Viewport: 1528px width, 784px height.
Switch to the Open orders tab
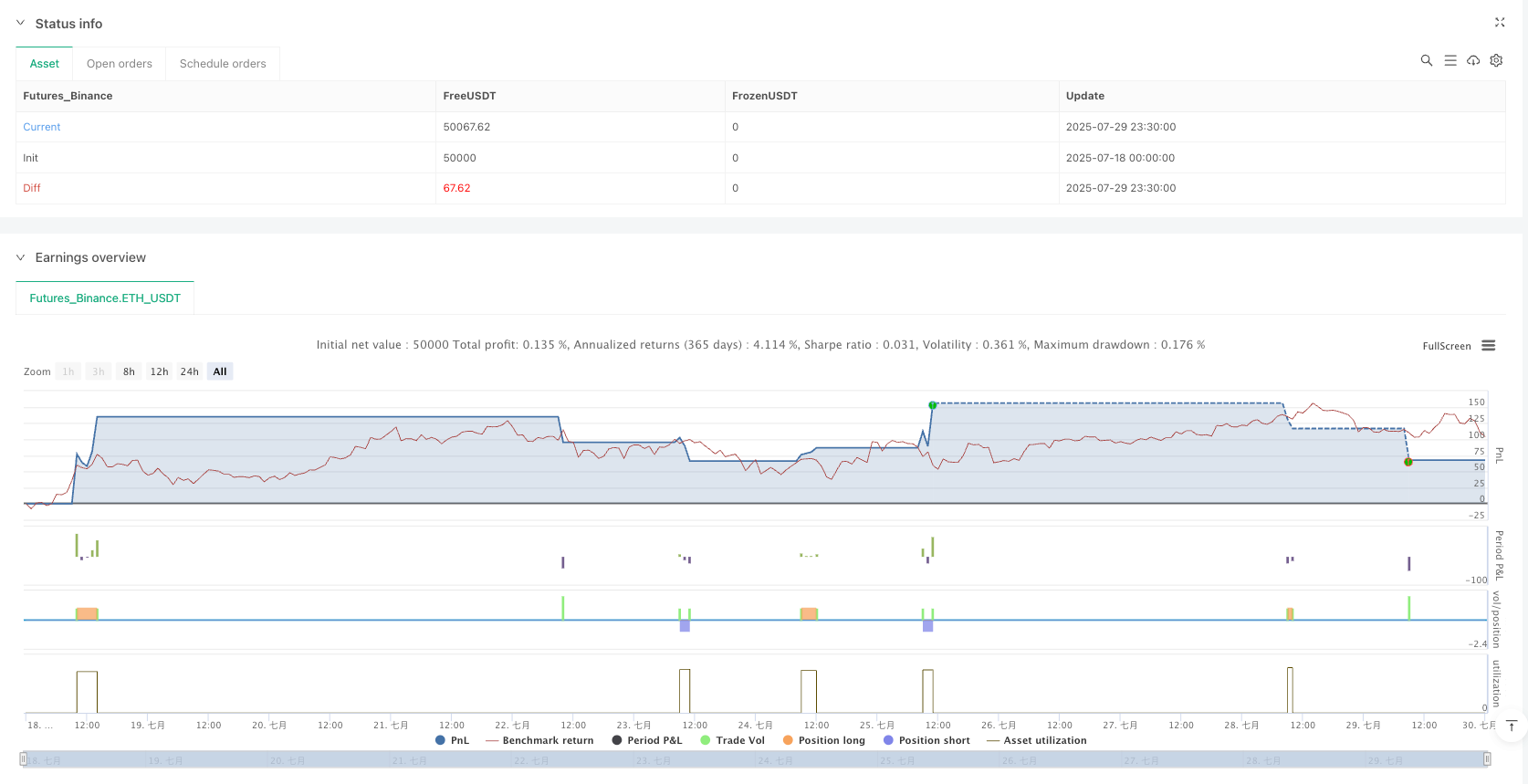[x=120, y=64]
